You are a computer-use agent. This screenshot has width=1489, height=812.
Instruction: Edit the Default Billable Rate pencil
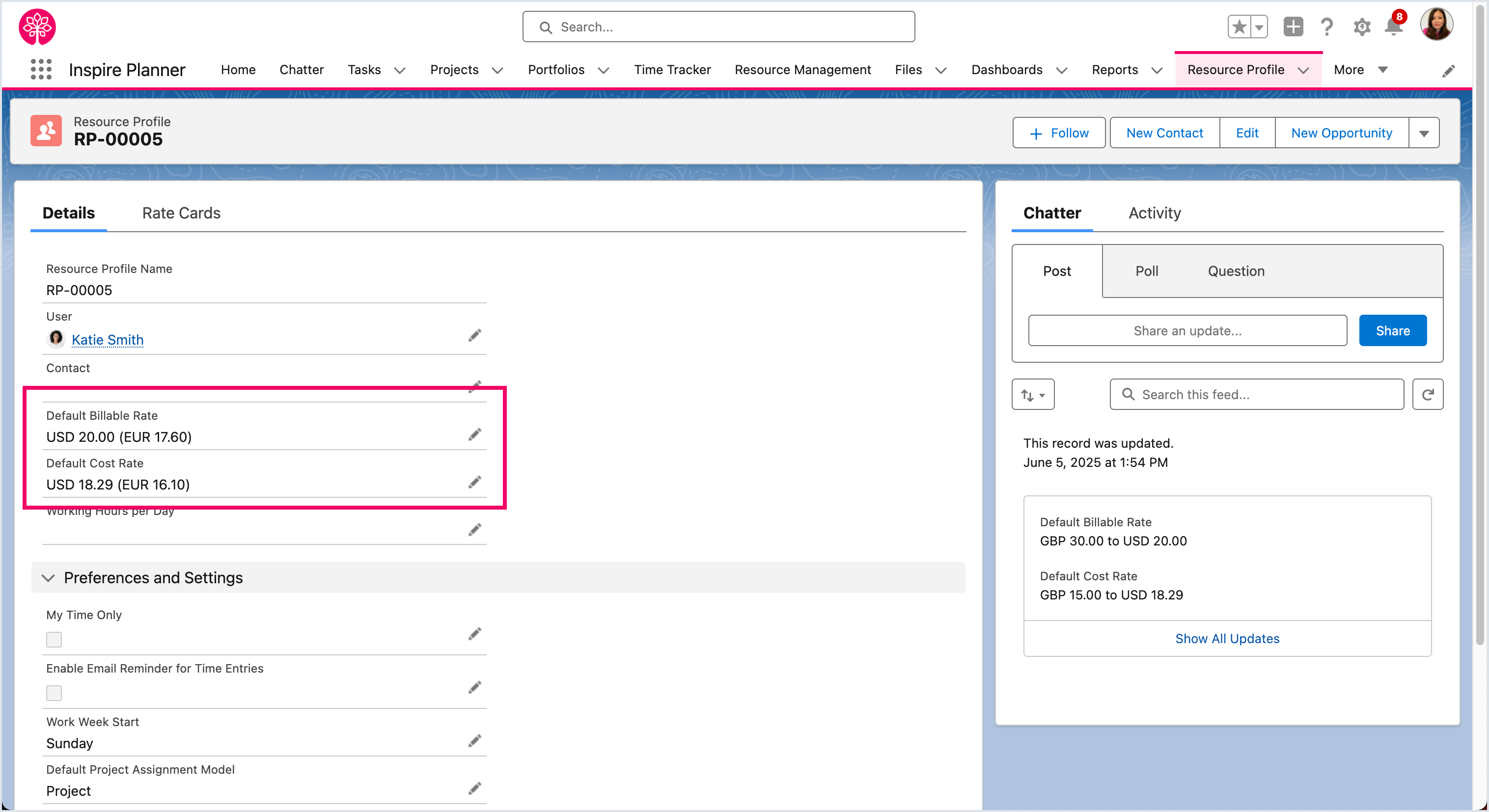tap(474, 434)
